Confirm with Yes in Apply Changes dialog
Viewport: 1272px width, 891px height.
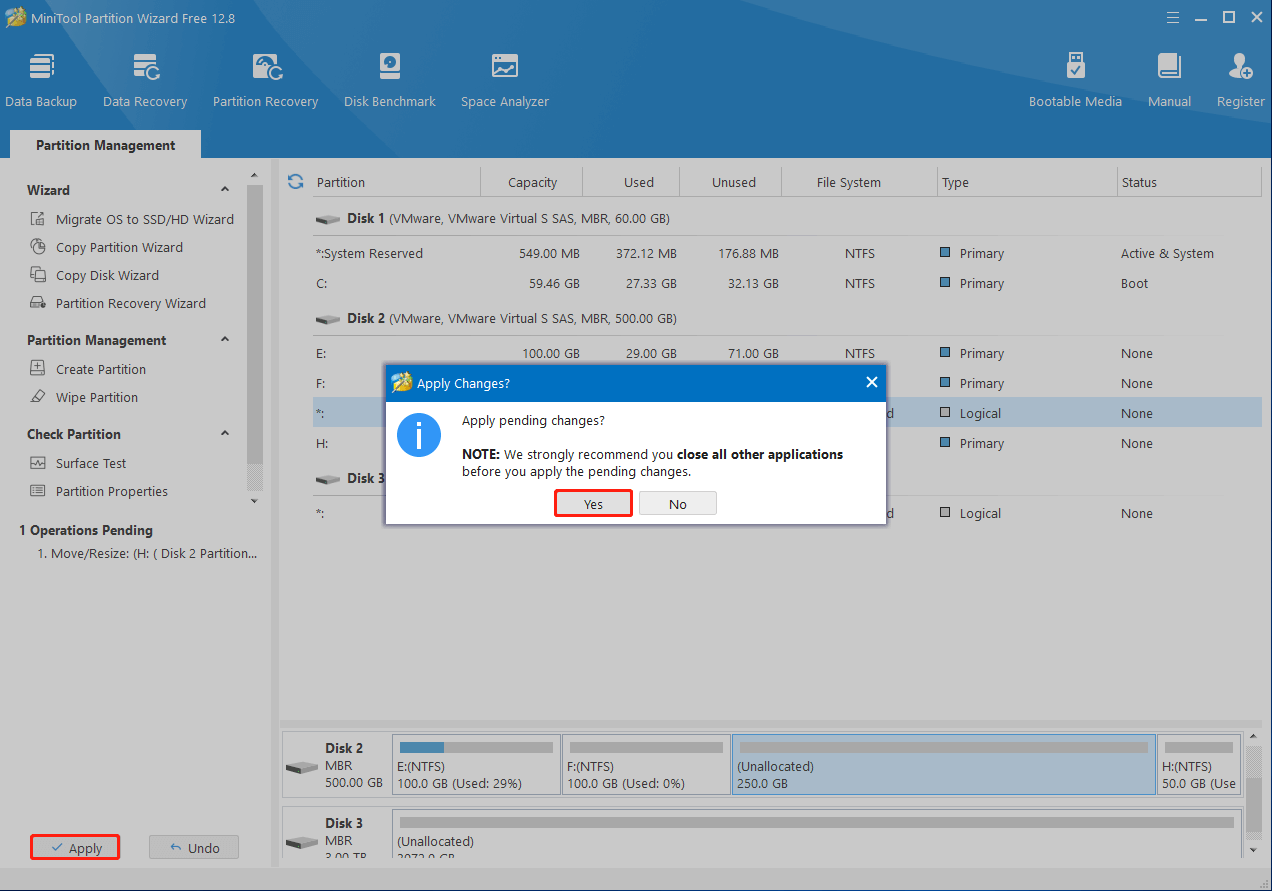(x=593, y=504)
